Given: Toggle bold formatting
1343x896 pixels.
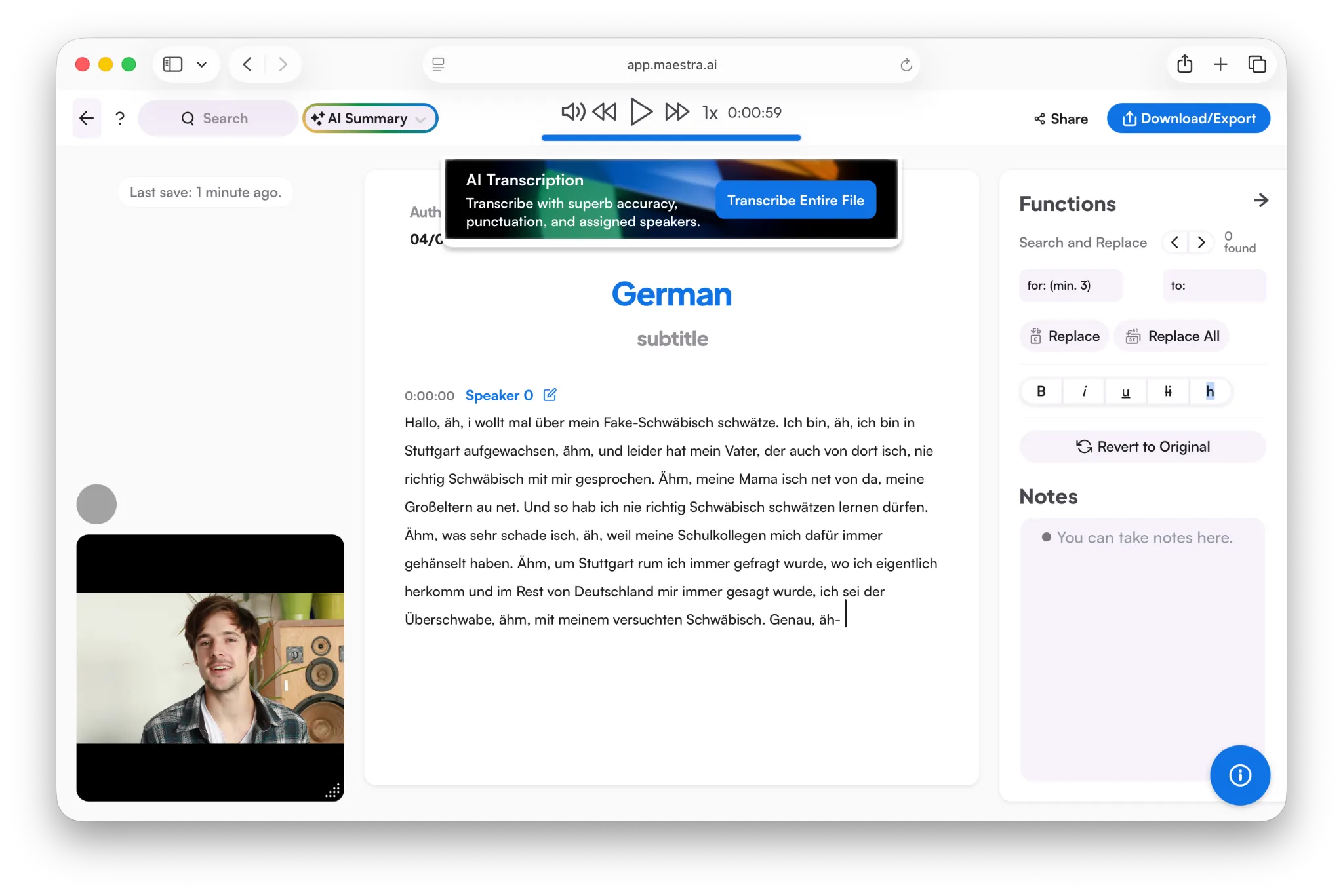Looking at the screenshot, I should [x=1041, y=391].
